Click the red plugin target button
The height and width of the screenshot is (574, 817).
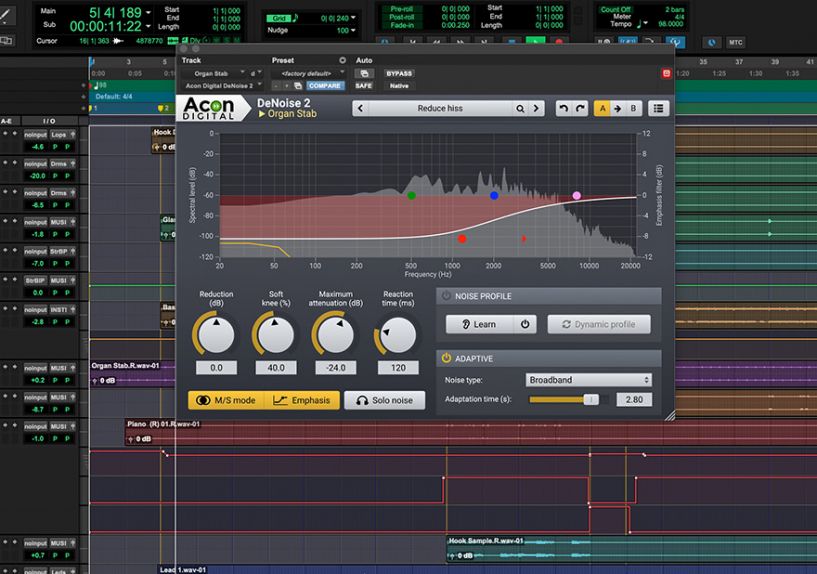click(666, 73)
